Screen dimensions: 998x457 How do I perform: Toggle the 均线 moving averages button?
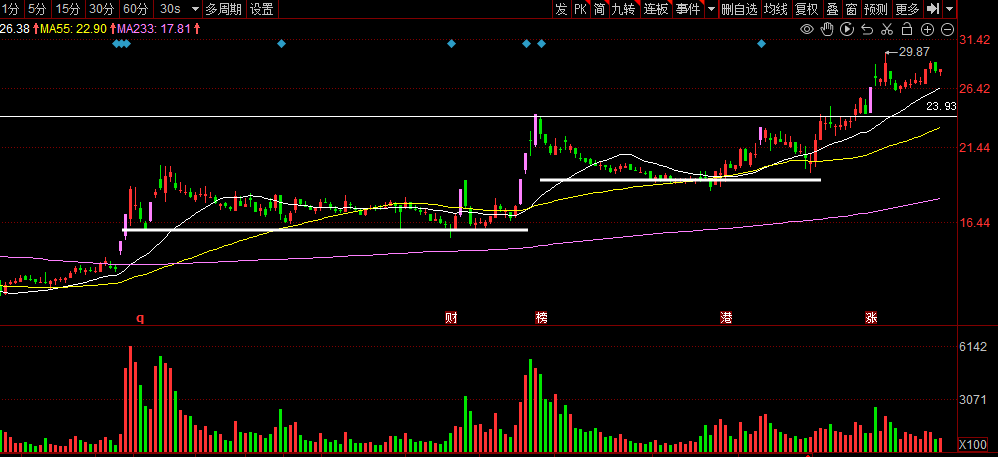[x=776, y=9]
